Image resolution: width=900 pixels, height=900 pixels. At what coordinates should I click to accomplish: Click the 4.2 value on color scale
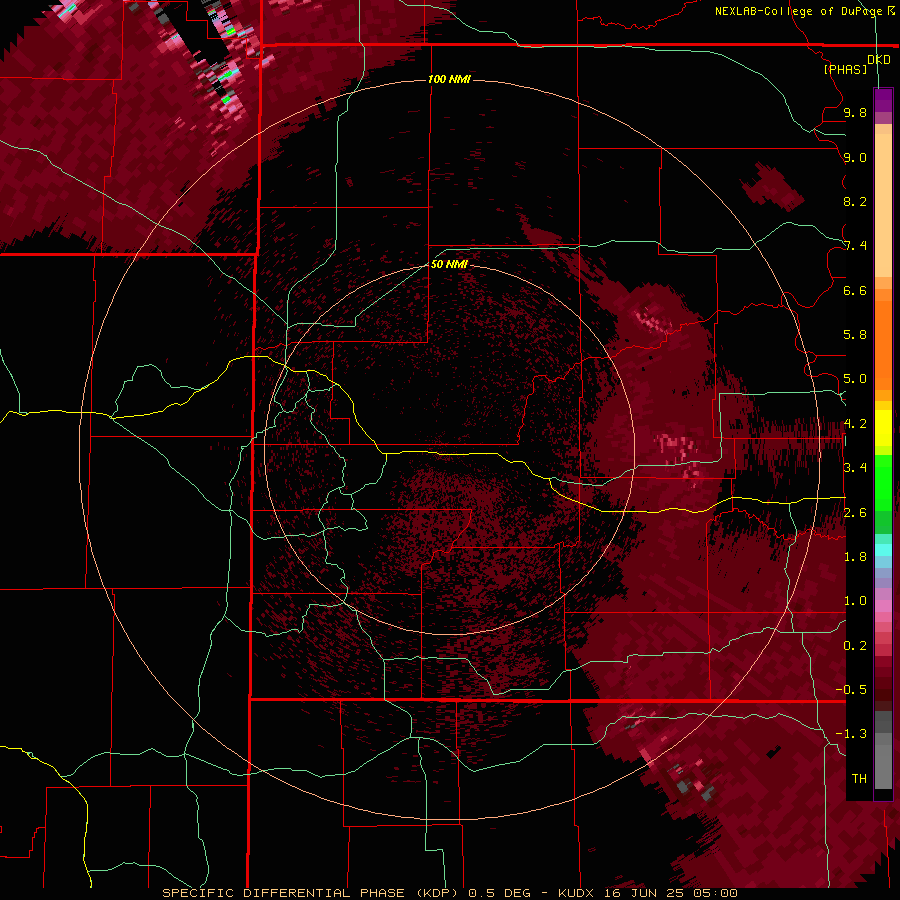pos(855,424)
